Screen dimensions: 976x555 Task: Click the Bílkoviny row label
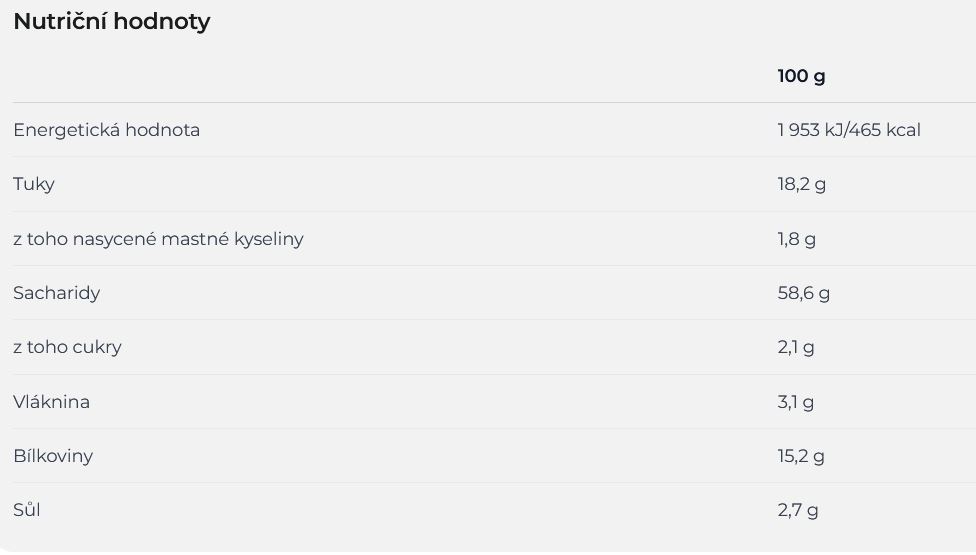(x=53, y=455)
